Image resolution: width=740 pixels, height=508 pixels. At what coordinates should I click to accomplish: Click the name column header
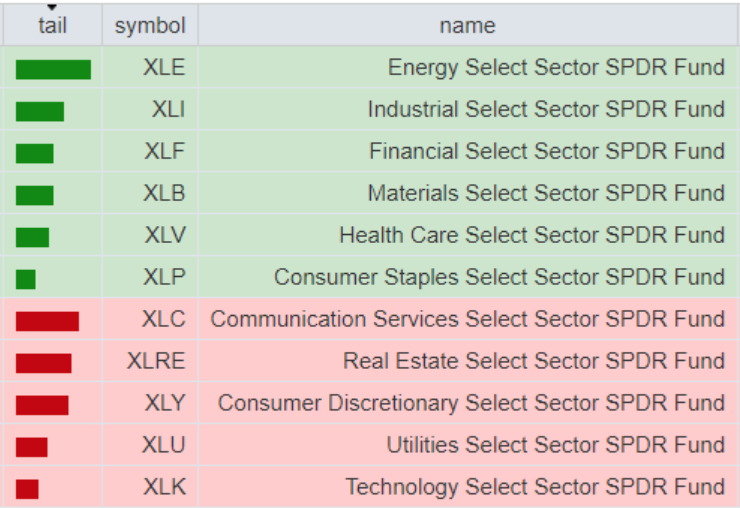(x=467, y=25)
